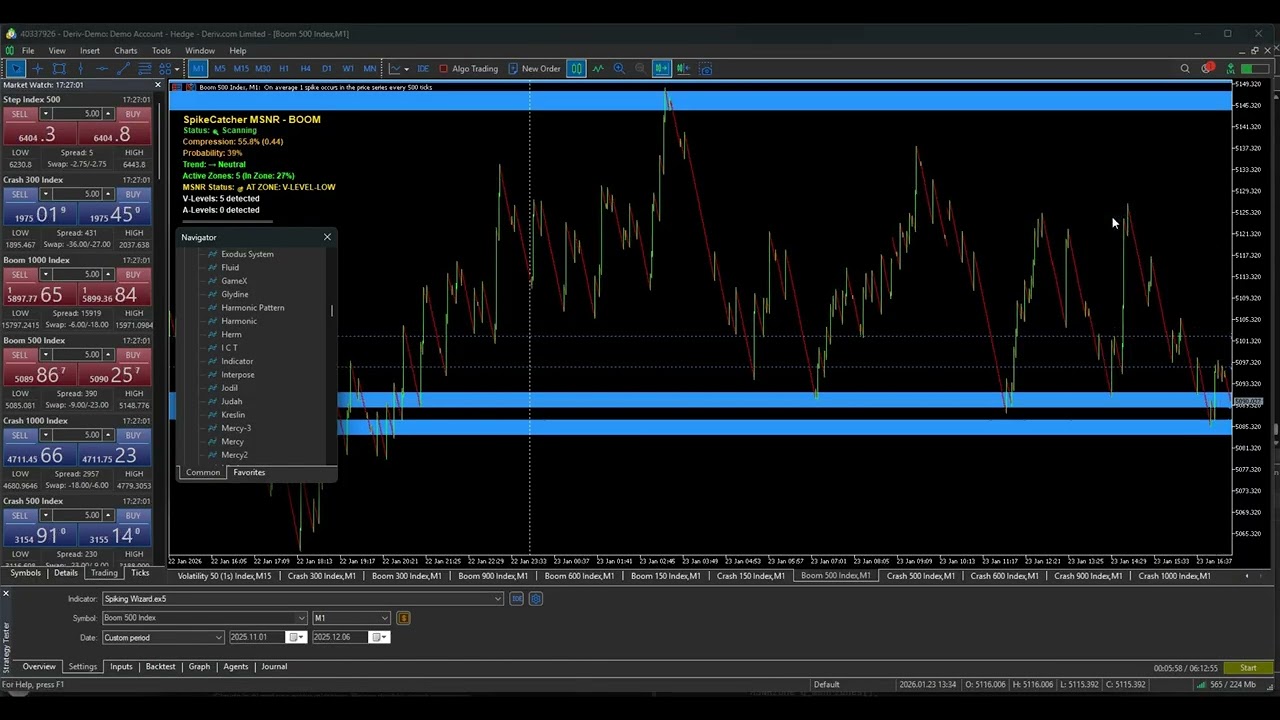Image resolution: width=1280 pixels, height=720 pixels.
Task: Open indicator settings gear in Strategy Tester
Action: coord(536,599)
